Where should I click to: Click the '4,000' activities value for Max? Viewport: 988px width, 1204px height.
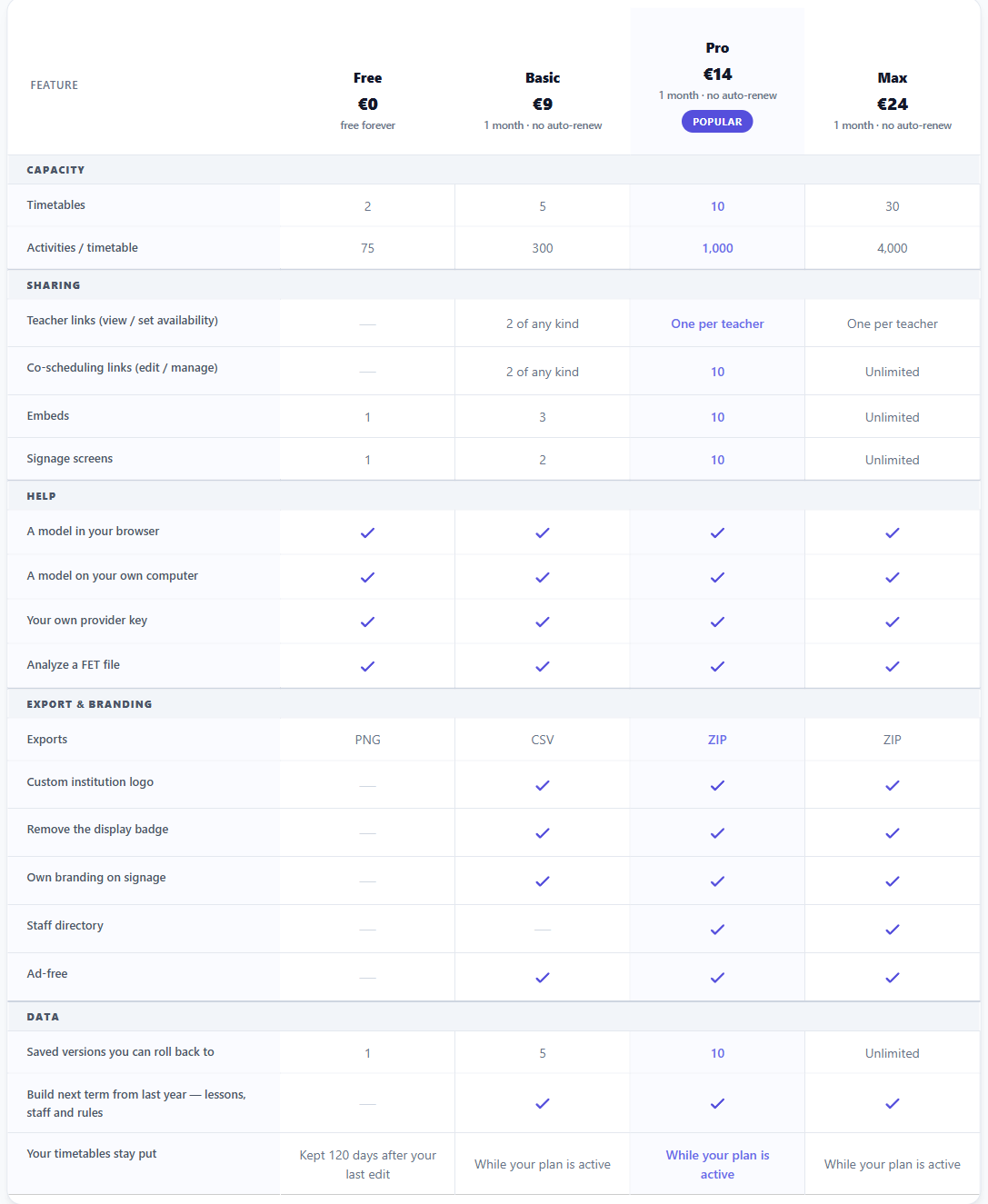coord(893,248)
